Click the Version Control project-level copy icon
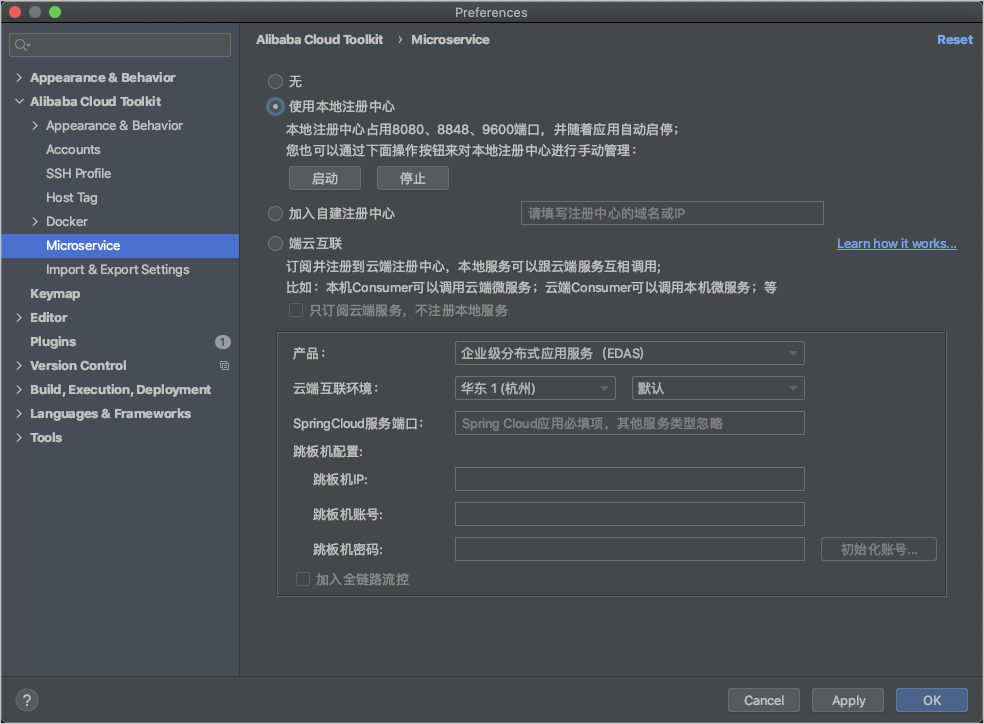This screenshot has width=984, height=724. (224, 365)
